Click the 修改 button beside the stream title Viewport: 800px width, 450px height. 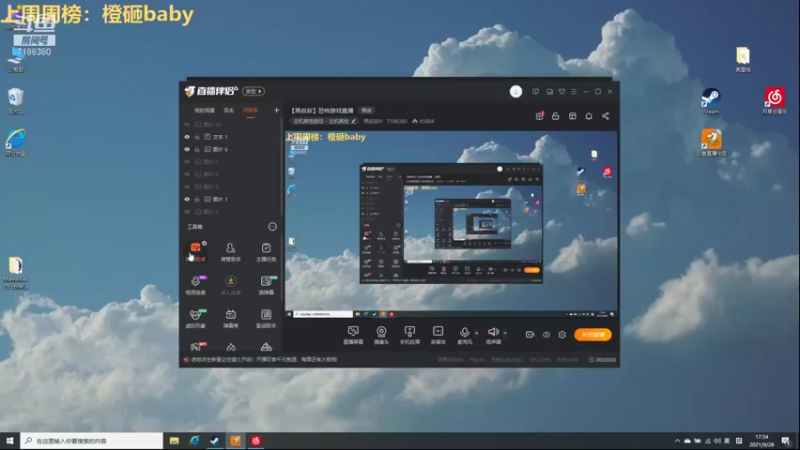tap(366, 110)
